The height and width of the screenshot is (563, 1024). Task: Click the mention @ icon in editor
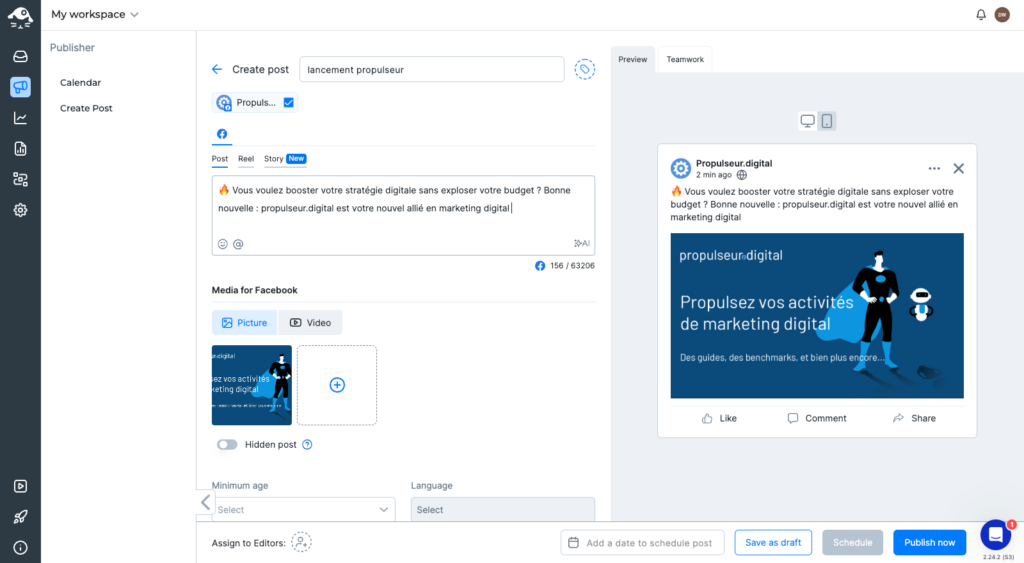pos(238,244)
